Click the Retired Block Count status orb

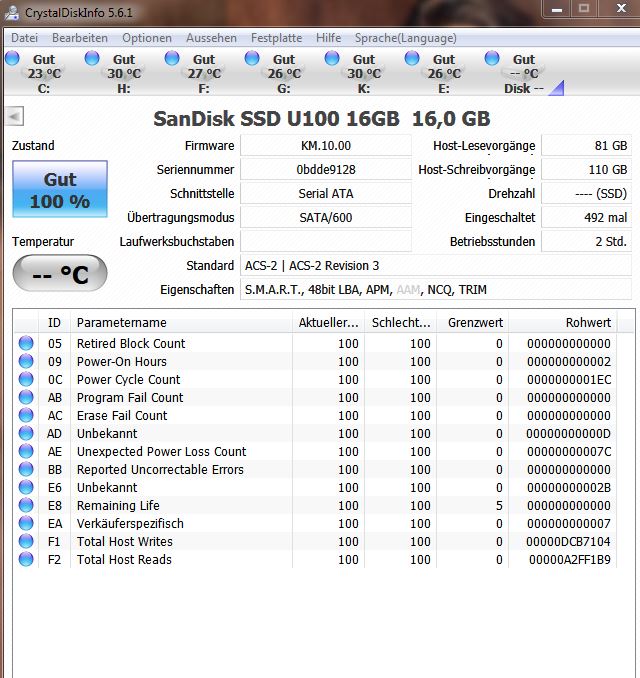26,343
